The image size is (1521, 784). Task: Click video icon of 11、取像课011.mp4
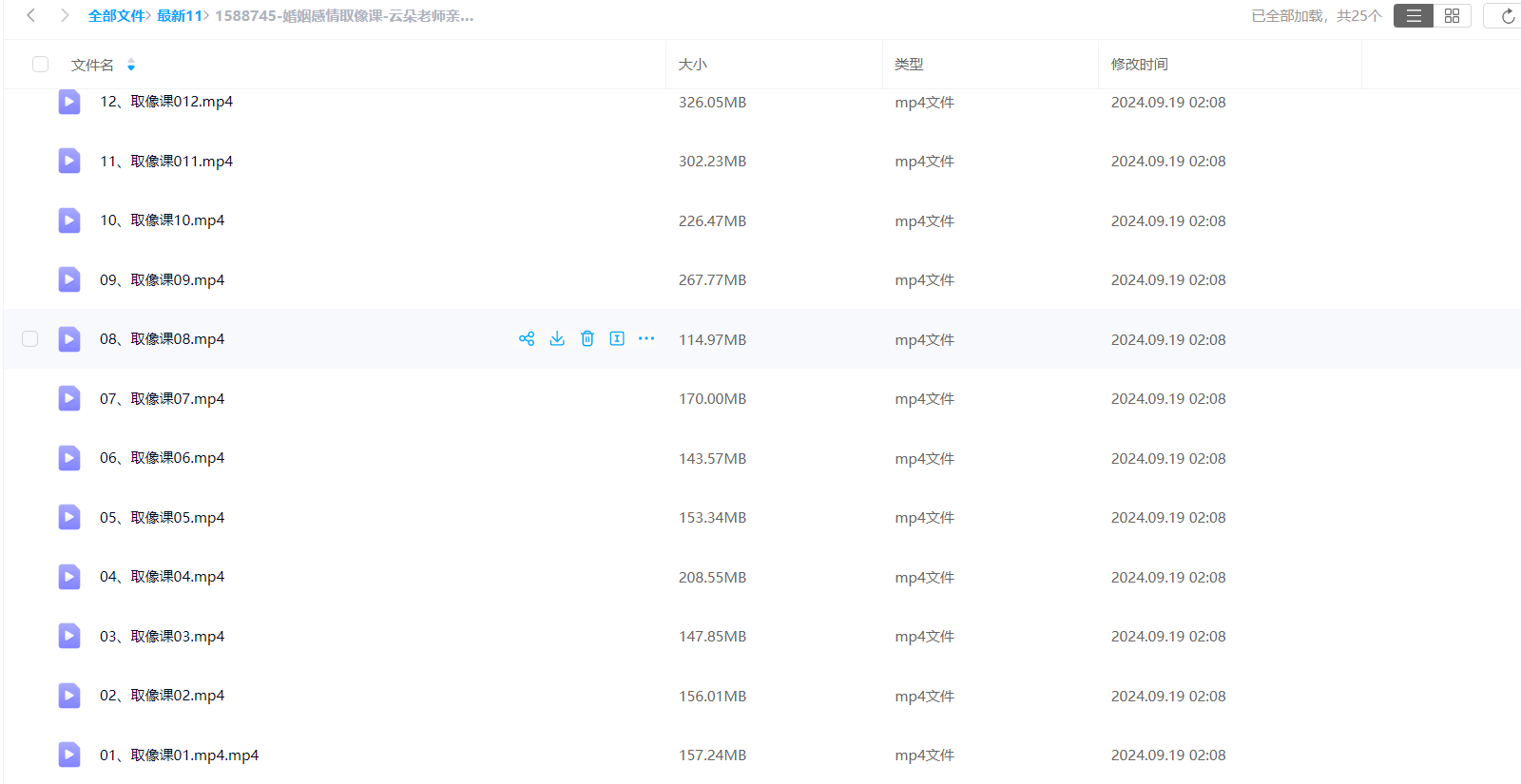[69, 161]
